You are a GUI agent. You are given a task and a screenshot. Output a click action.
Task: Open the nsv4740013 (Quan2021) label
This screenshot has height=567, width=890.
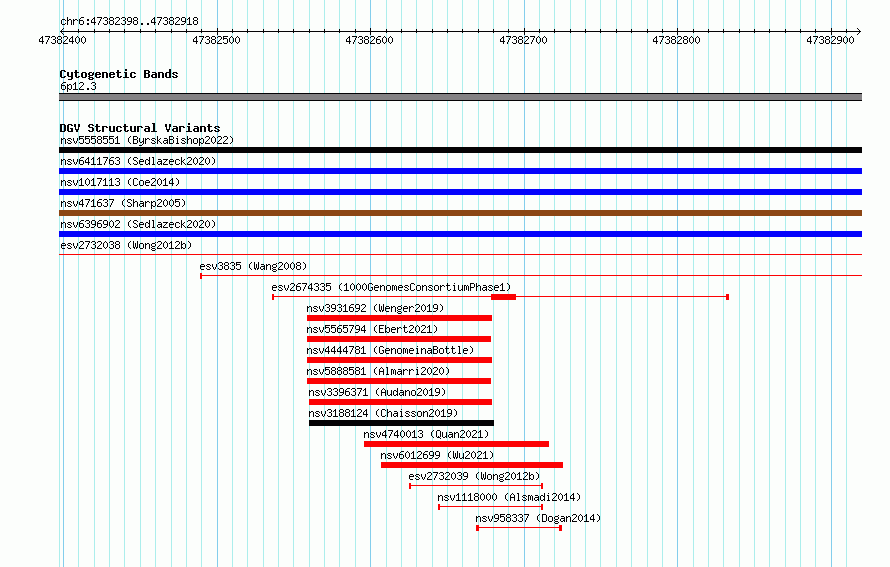(426, 434)
